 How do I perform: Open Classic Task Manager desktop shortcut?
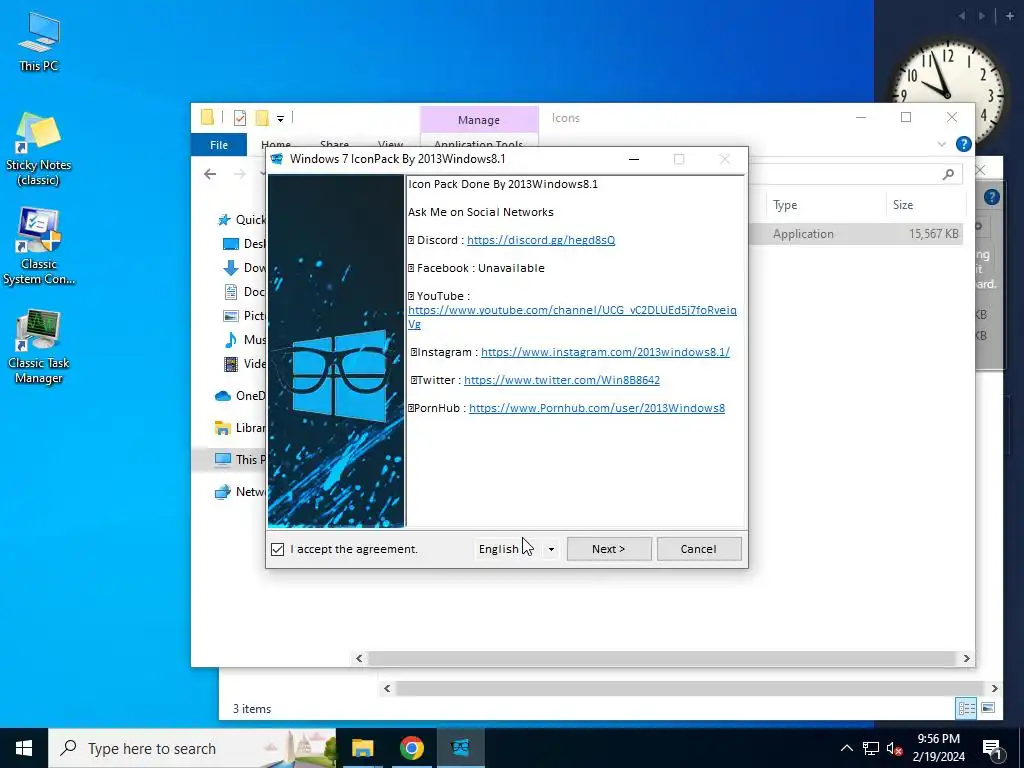pyautogui.click(x=39, y=347)
